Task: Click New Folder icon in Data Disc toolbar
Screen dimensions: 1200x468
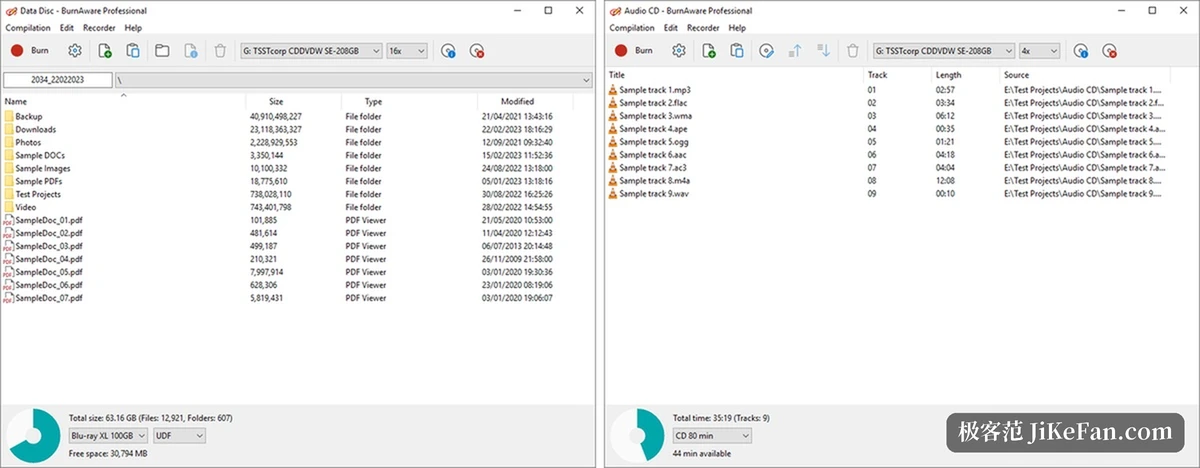Action: pyautogui.click(x=163, y=50)
